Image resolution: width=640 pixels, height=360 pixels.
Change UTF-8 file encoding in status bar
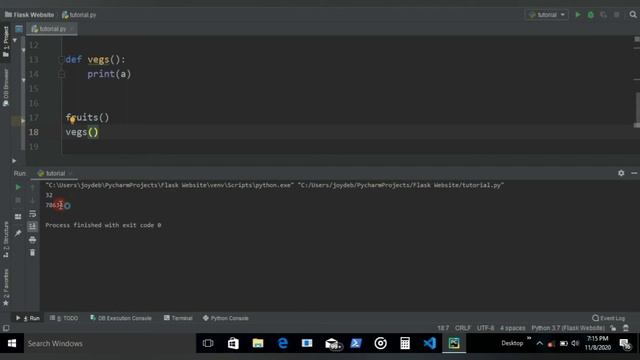(485, 328)
